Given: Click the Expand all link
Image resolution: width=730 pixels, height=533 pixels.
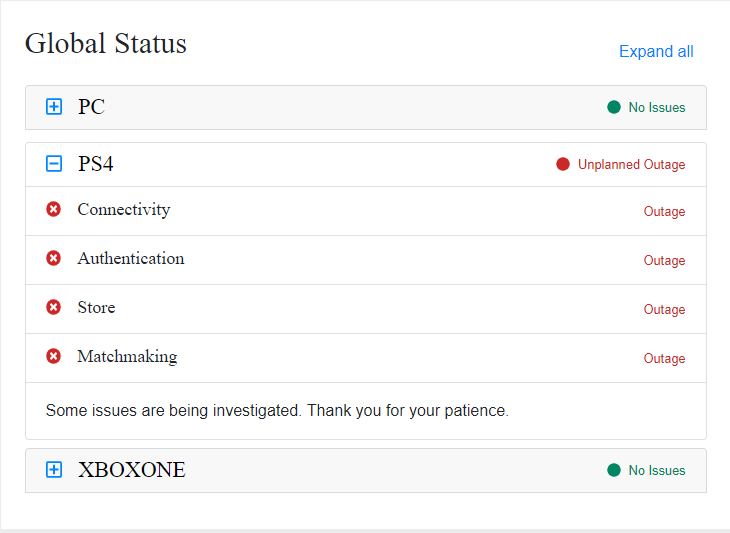Looking at the screenshot, I should (x=656, y=52).
